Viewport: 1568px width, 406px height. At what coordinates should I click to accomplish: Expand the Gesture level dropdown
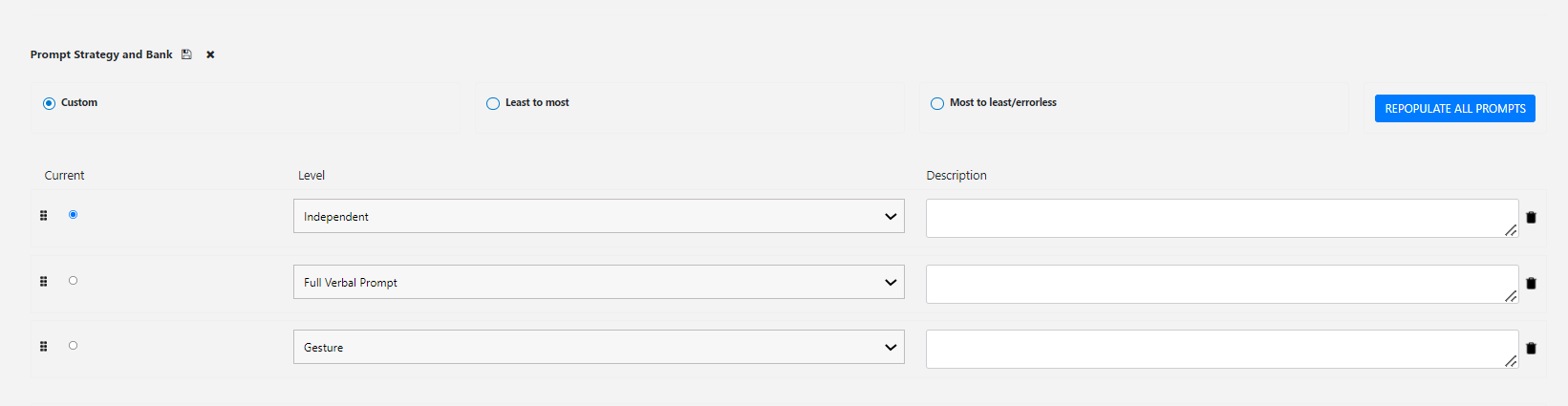tap(598, 348)
